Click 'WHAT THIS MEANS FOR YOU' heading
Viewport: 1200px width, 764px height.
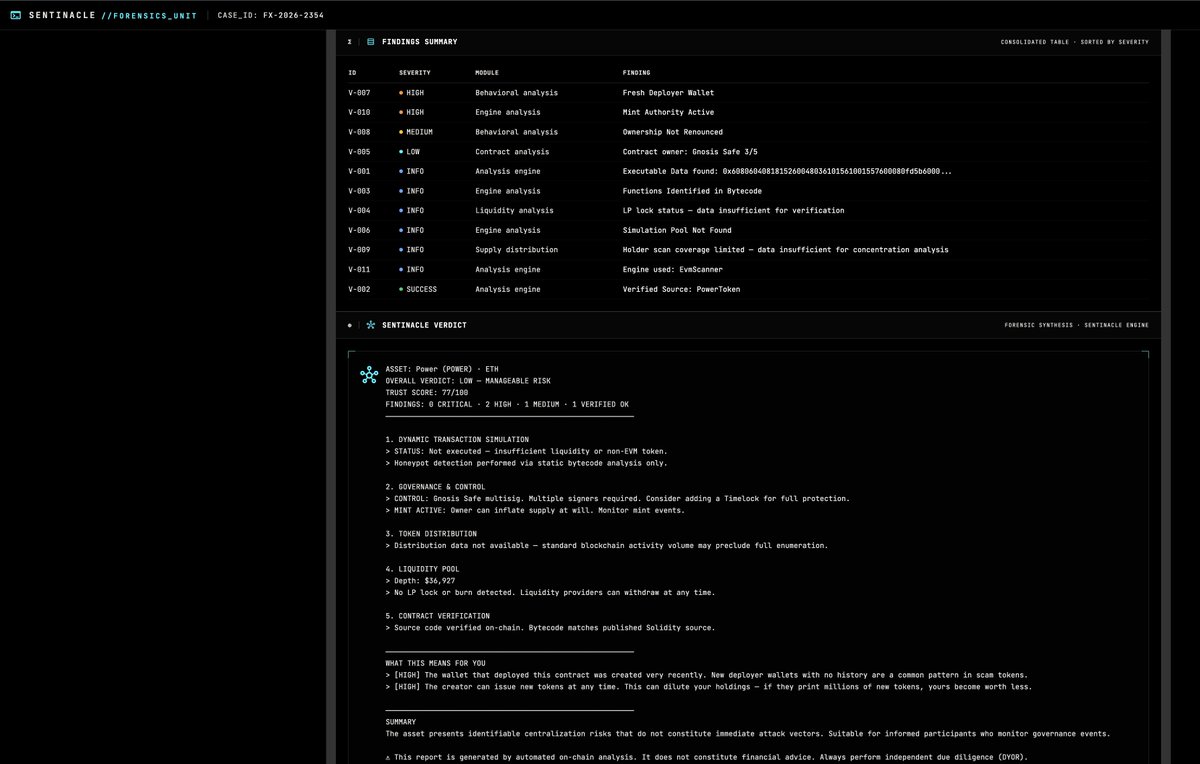pyautogui.click(x=436, y=663)
